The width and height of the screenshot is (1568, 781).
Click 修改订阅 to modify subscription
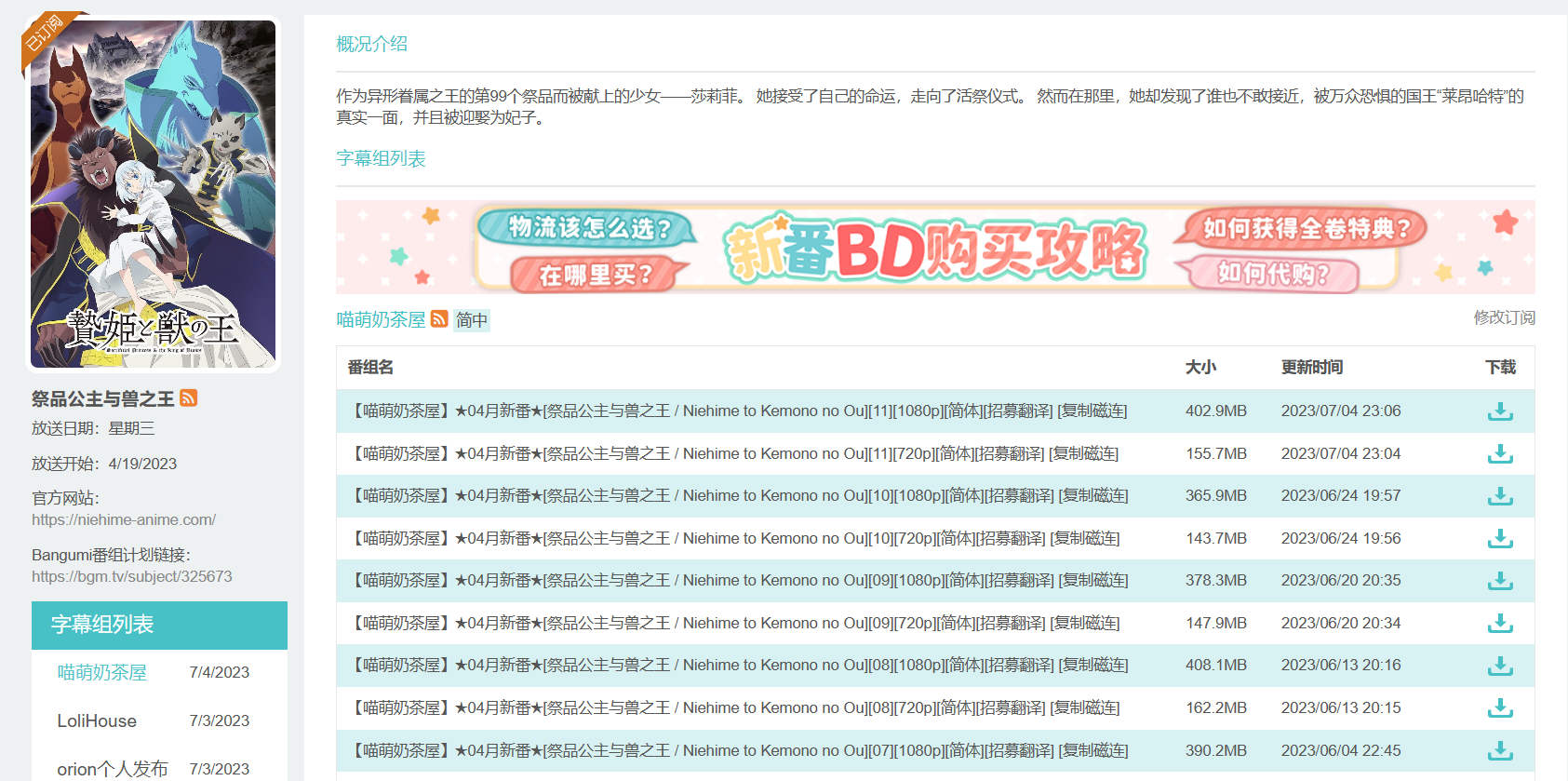[x=1504, y=318]
